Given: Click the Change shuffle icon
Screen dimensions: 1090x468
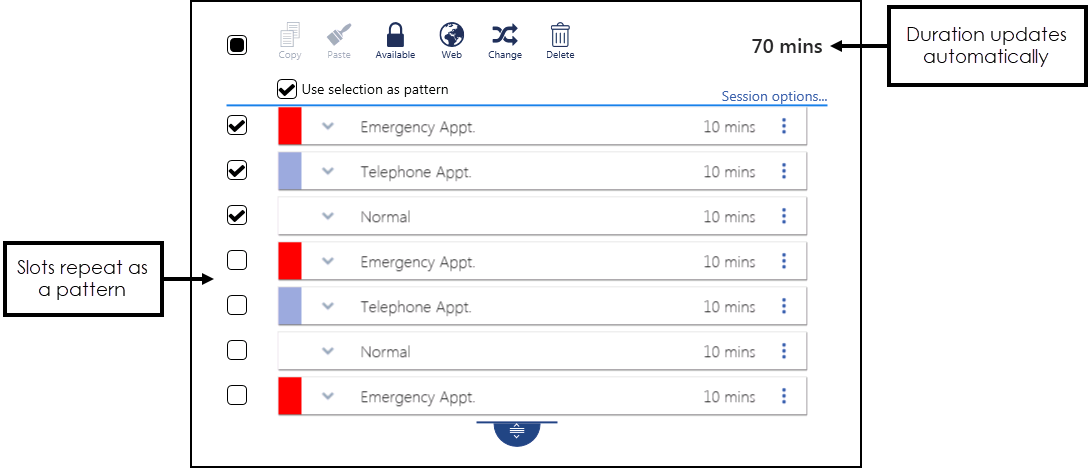Looking at the screenshot, I should [505, 37].
